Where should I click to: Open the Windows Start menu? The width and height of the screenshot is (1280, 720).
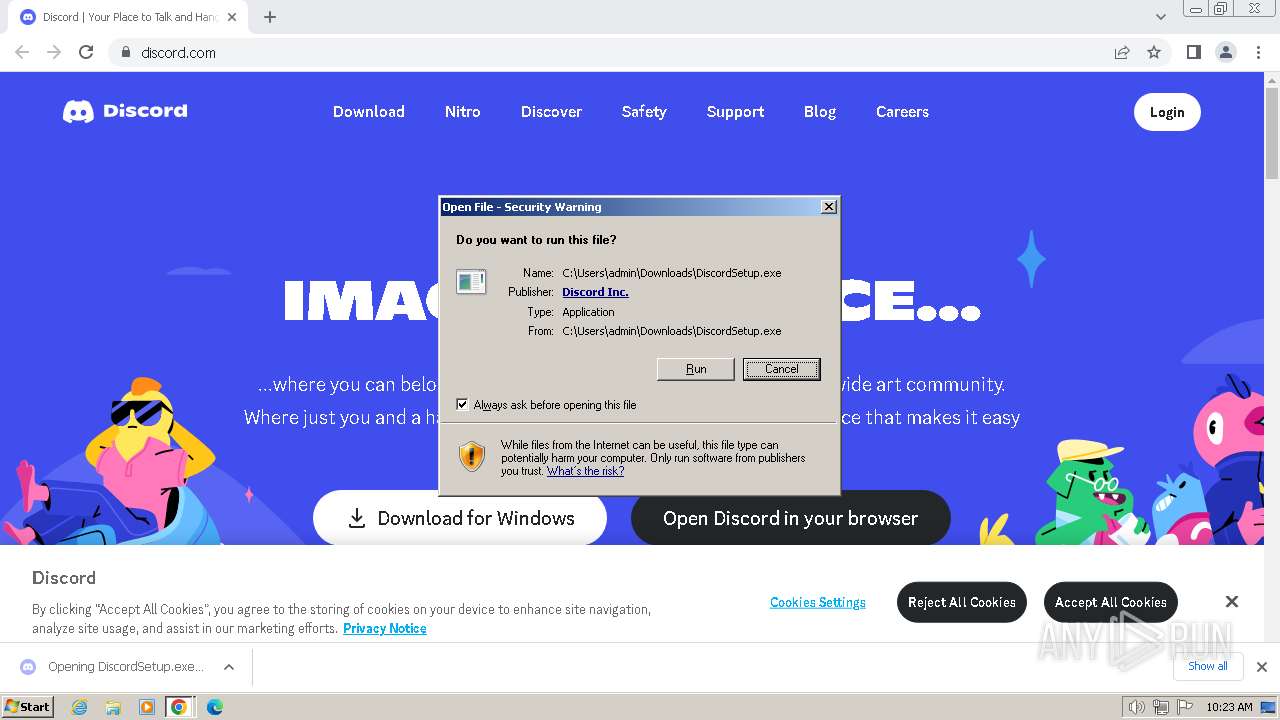coord(28,706)
